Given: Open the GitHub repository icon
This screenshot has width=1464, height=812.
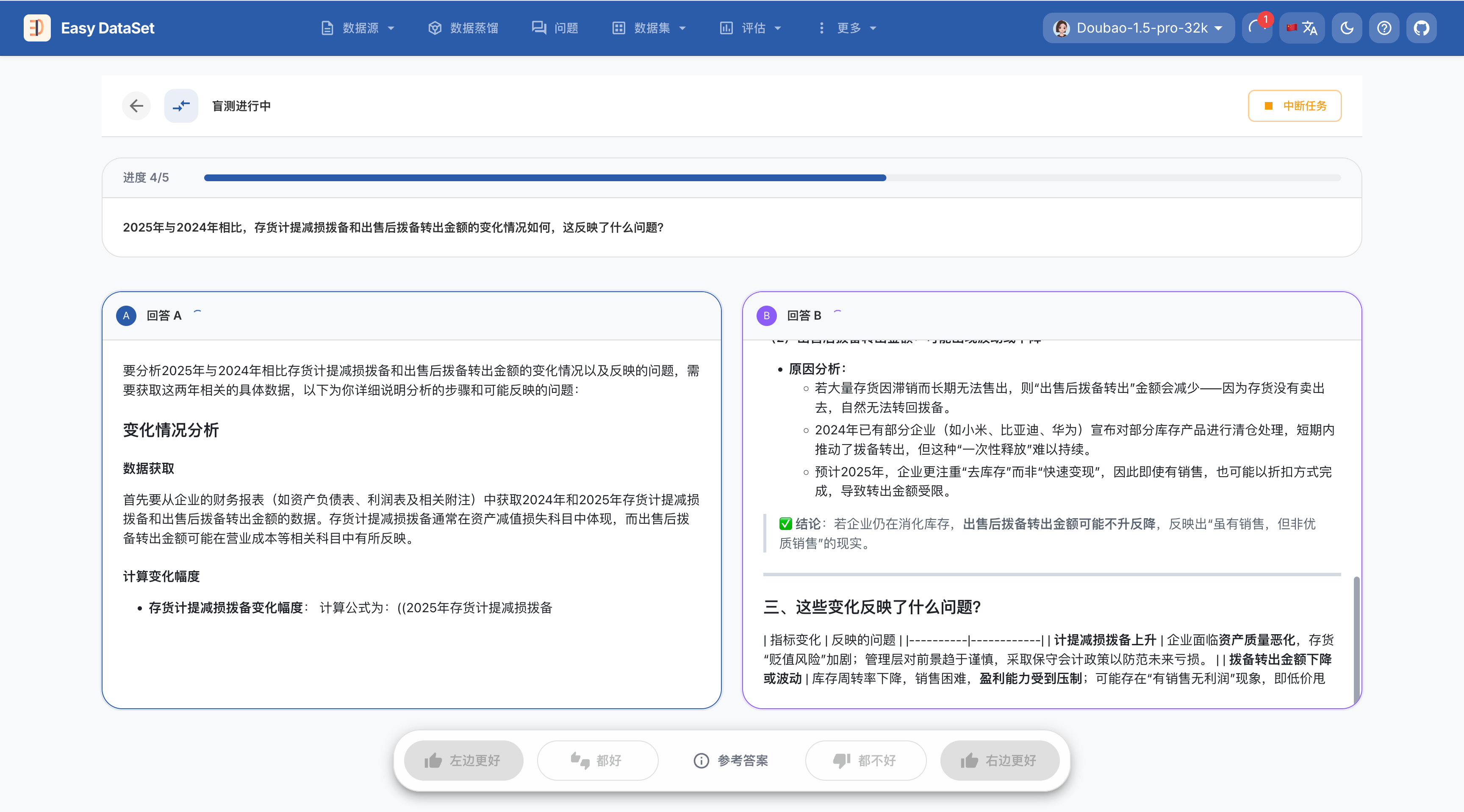Looking at the screenshot, I should (x=1421, y=28).
